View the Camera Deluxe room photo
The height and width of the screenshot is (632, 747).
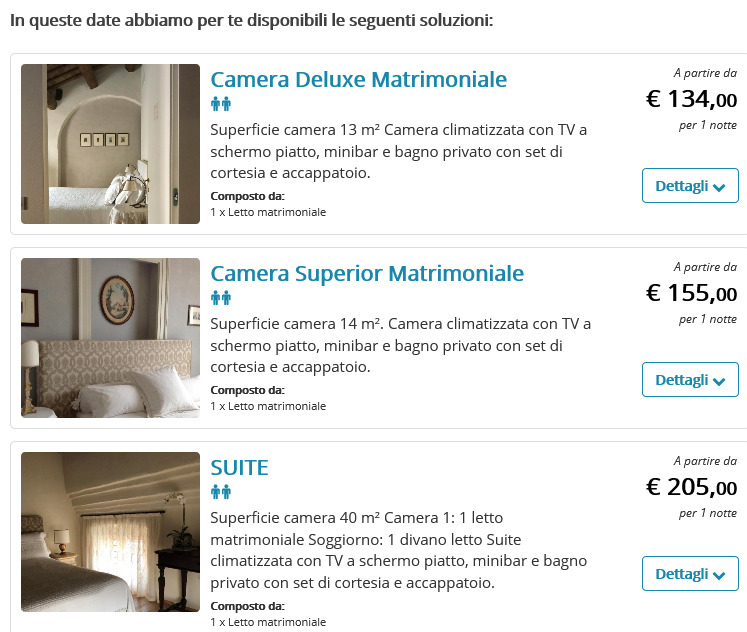(x=111, y=144)
